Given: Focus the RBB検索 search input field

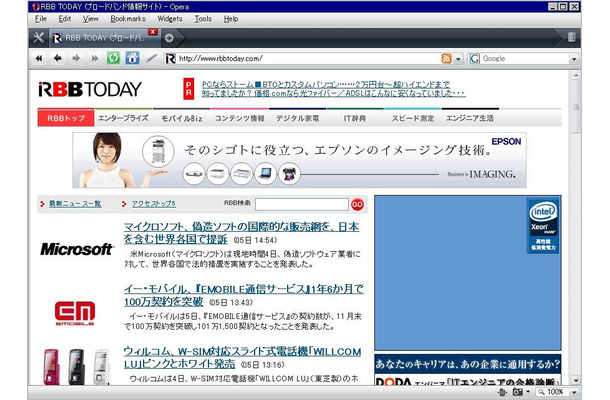Looking at the screenshot, I should point(302,204).
